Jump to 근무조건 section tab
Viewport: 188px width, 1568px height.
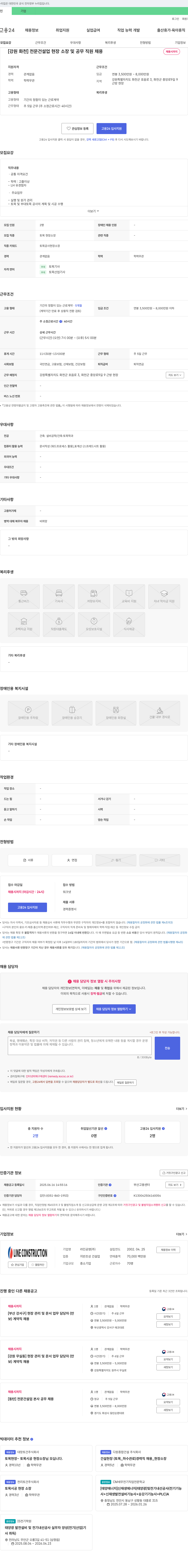41,43
